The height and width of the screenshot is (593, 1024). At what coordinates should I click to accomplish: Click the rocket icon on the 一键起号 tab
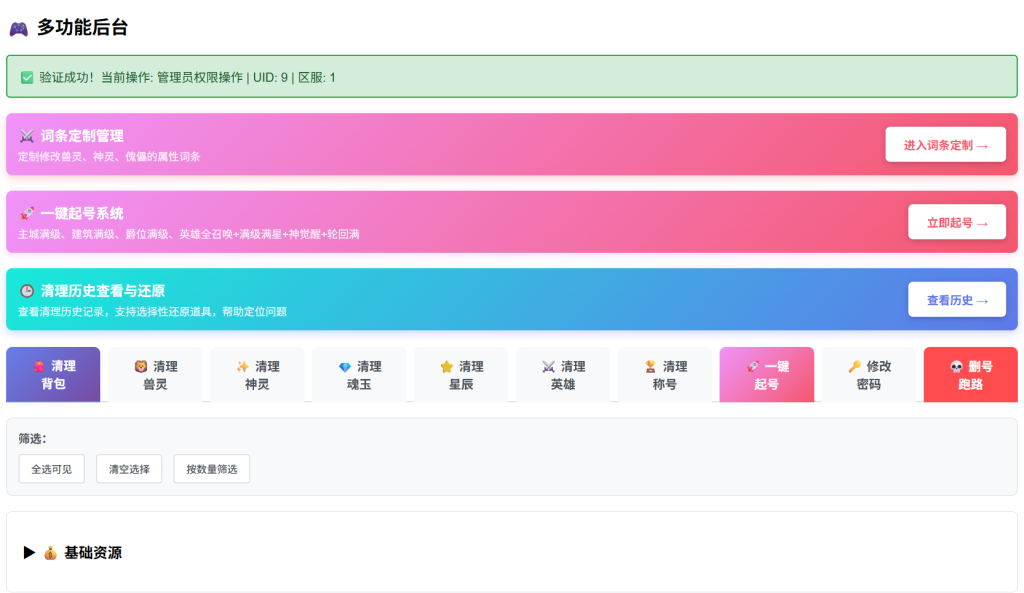[752, 366]
